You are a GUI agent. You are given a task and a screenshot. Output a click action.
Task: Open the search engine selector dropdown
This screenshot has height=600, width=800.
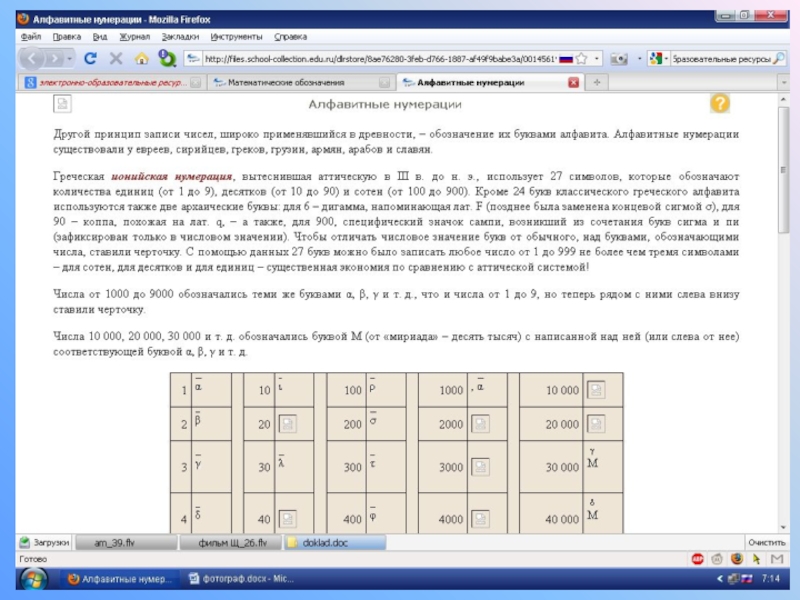(x=665, y=59)
